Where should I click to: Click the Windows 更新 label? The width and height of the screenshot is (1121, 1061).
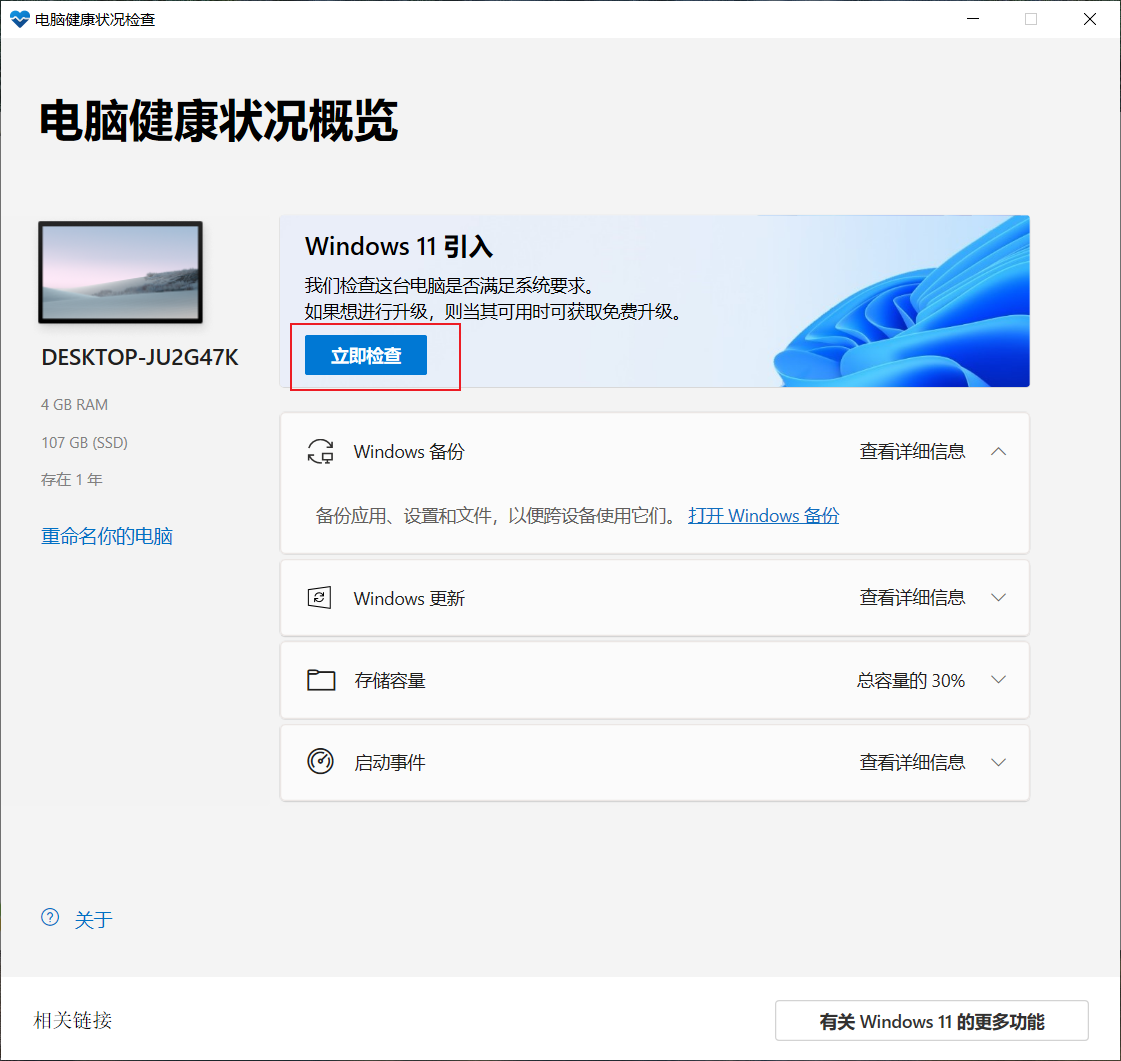click(x=409, y=598)
